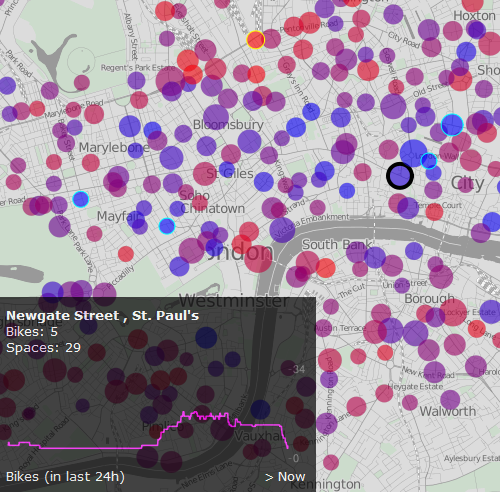Select the small cyan-outlined station on London Wall
This screenshot has width=500, height=492.
point(429,161)
